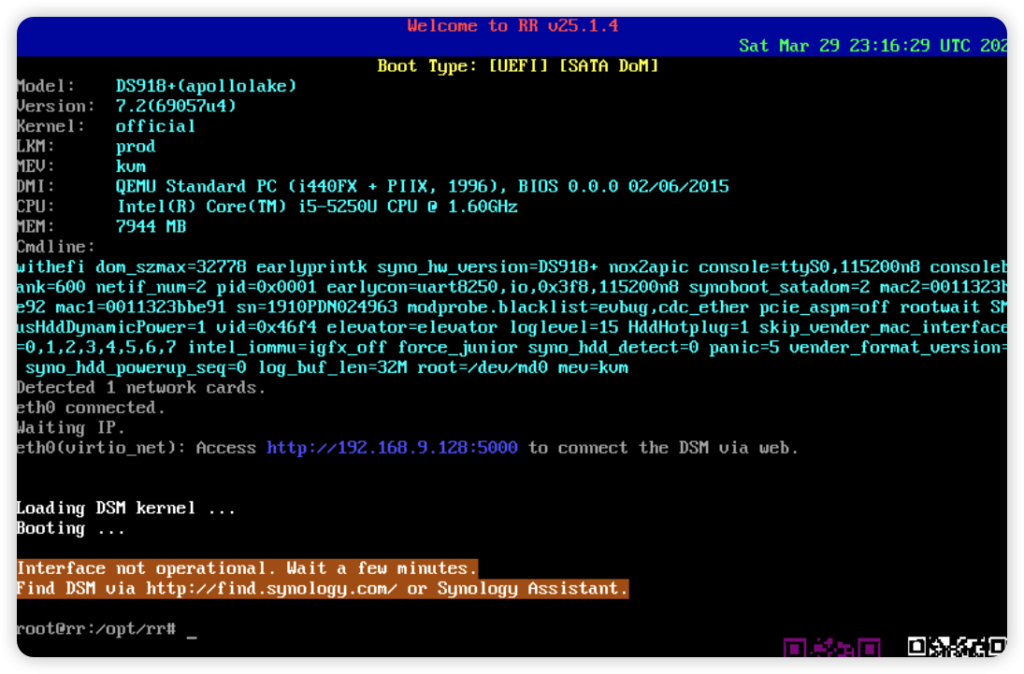Click the 'HddHotplug=1' parameter
Viewport: 1024px width, 674px height.
pyautogui.click(x=688, y=327)
